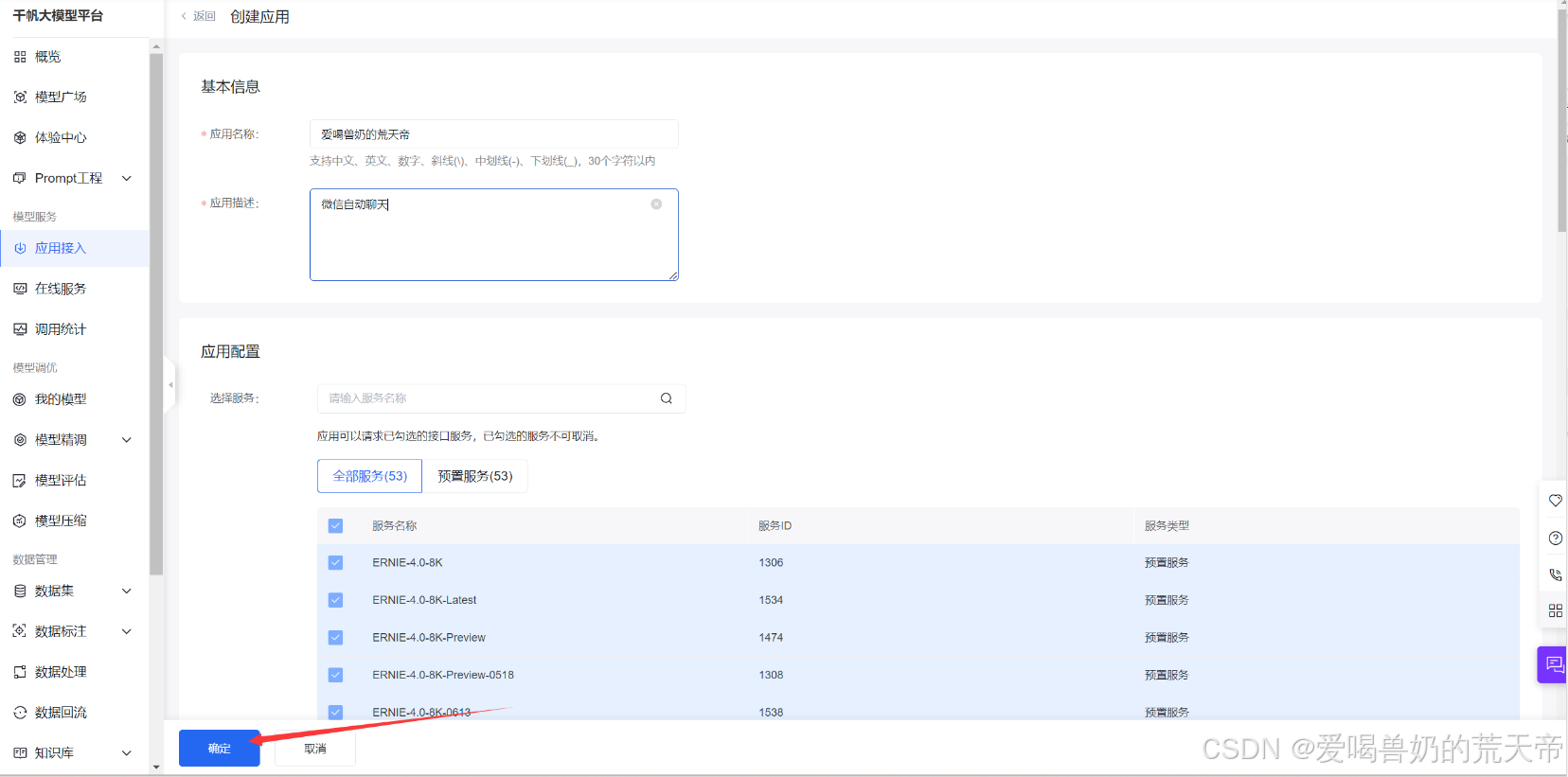This screenshot has width=1568, height=777.
Task: Toggle the ERNIE-4.0-8K-Preview checkbox
Action: [x=335, y=638]
